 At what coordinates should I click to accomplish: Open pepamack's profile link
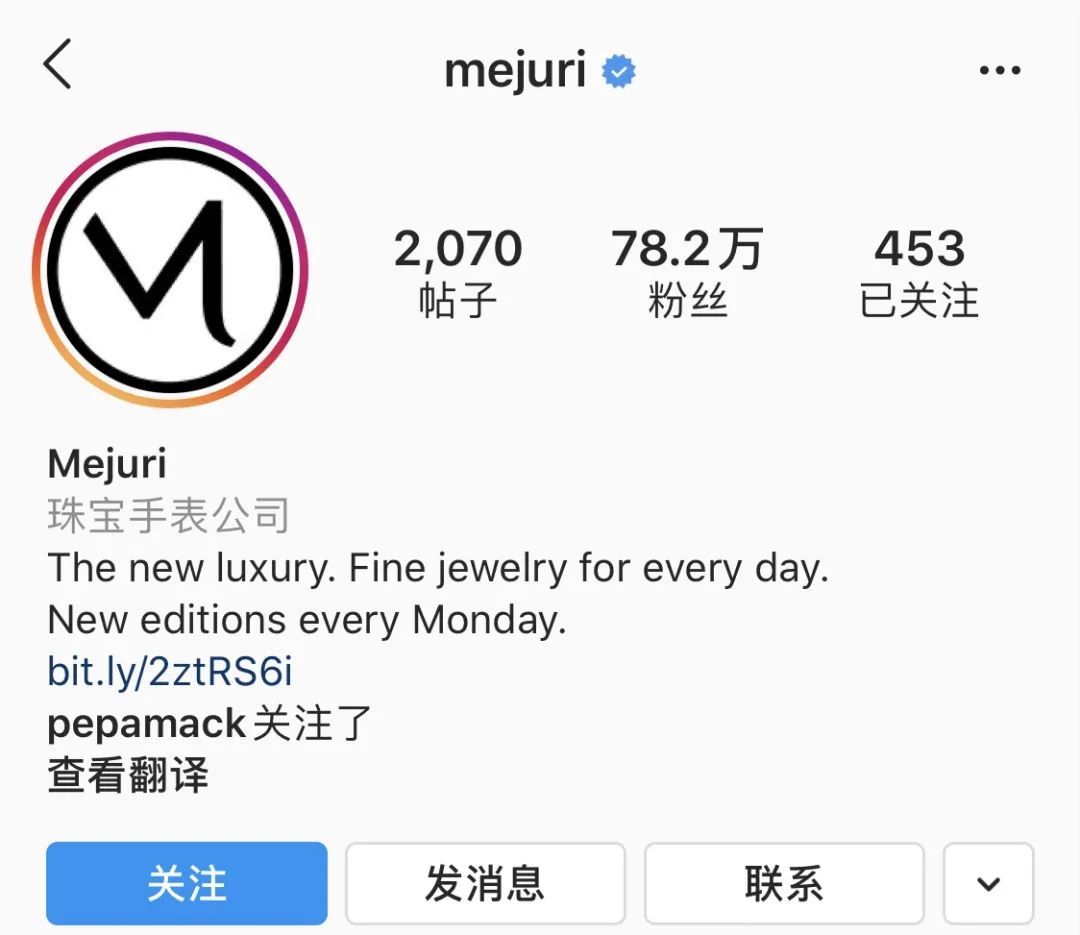(x=147, y=724)
